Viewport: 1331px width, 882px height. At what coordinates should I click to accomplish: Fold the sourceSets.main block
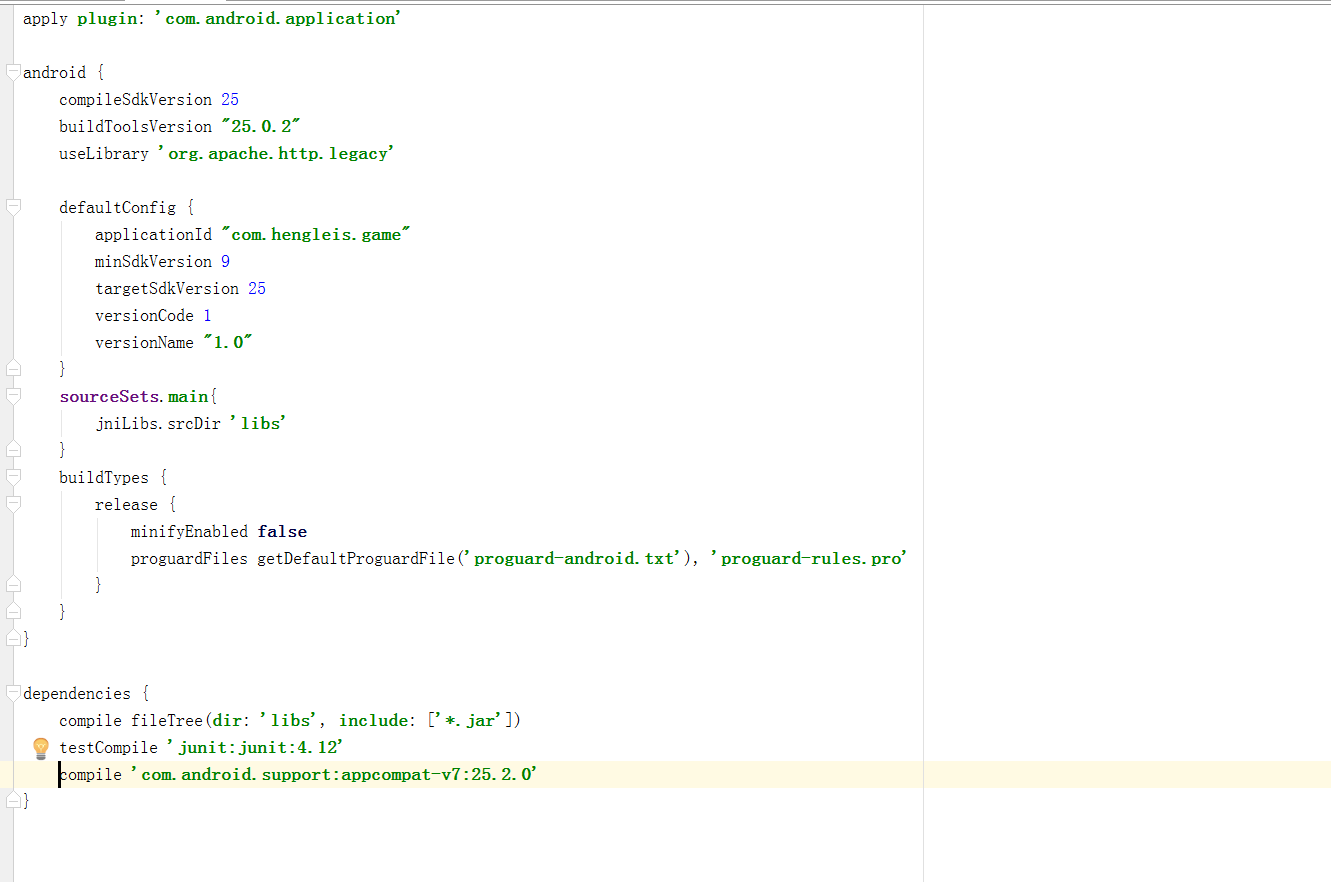coord(12,396)
